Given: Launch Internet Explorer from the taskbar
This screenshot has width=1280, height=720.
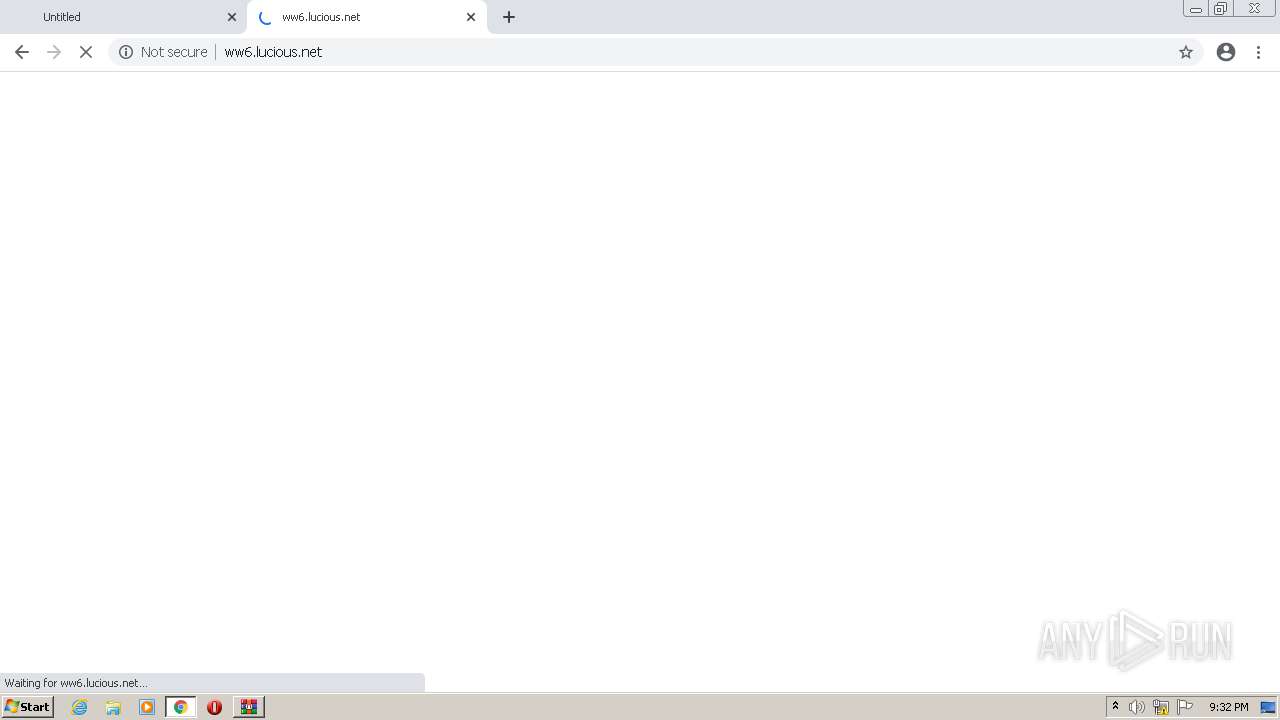Looking at the screenshot, I should click(80, 707).
